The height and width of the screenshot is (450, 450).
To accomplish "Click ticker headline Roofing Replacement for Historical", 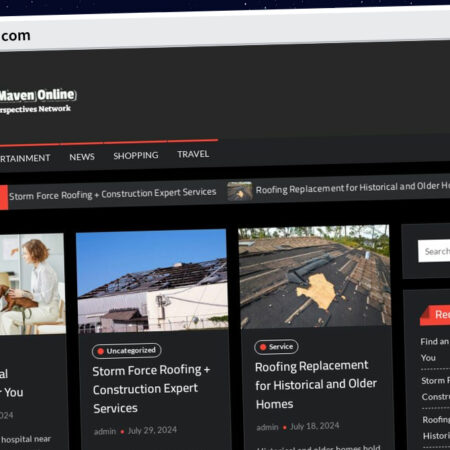I will [x=353, y=187].
